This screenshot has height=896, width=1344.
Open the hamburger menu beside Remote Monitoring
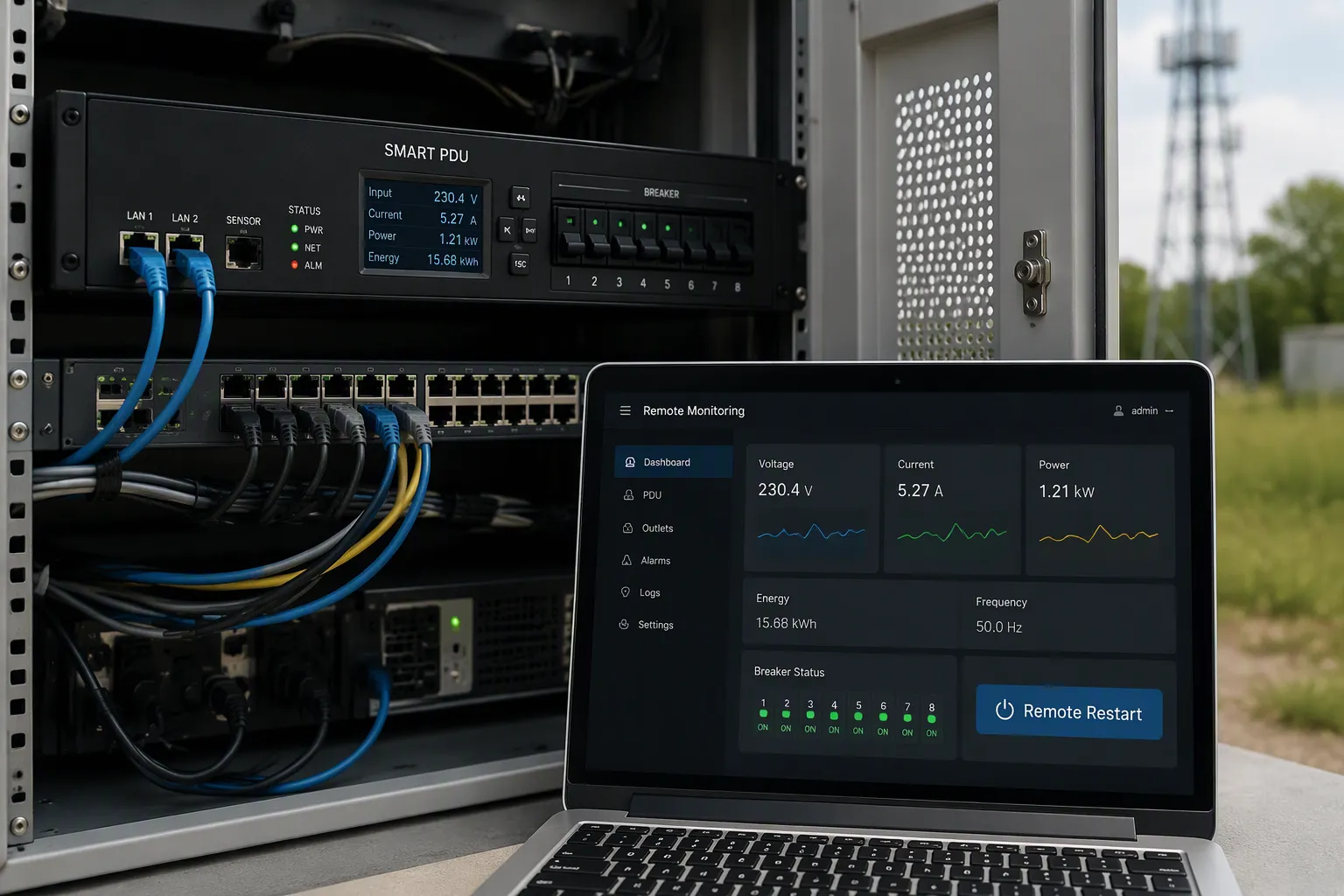coord(625,410)
